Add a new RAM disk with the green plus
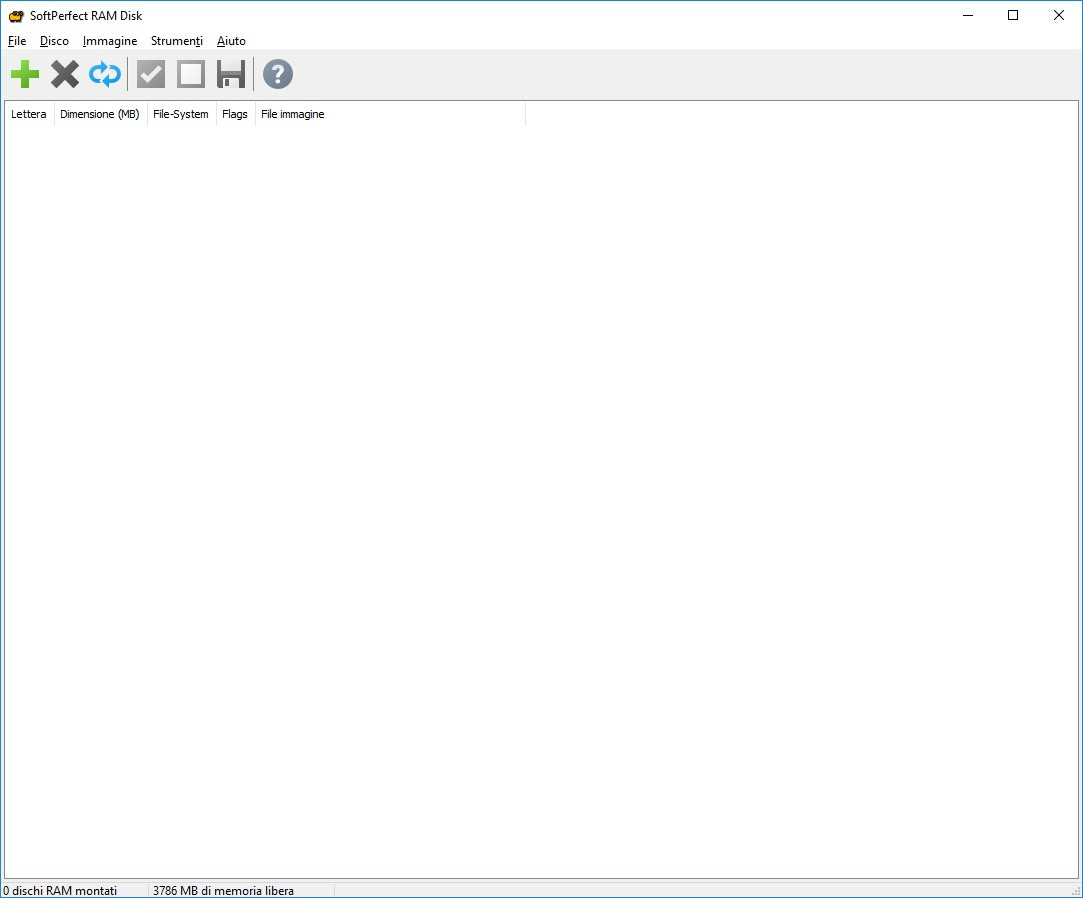This screenshot has height=898, width=1083. coord(25,74)
